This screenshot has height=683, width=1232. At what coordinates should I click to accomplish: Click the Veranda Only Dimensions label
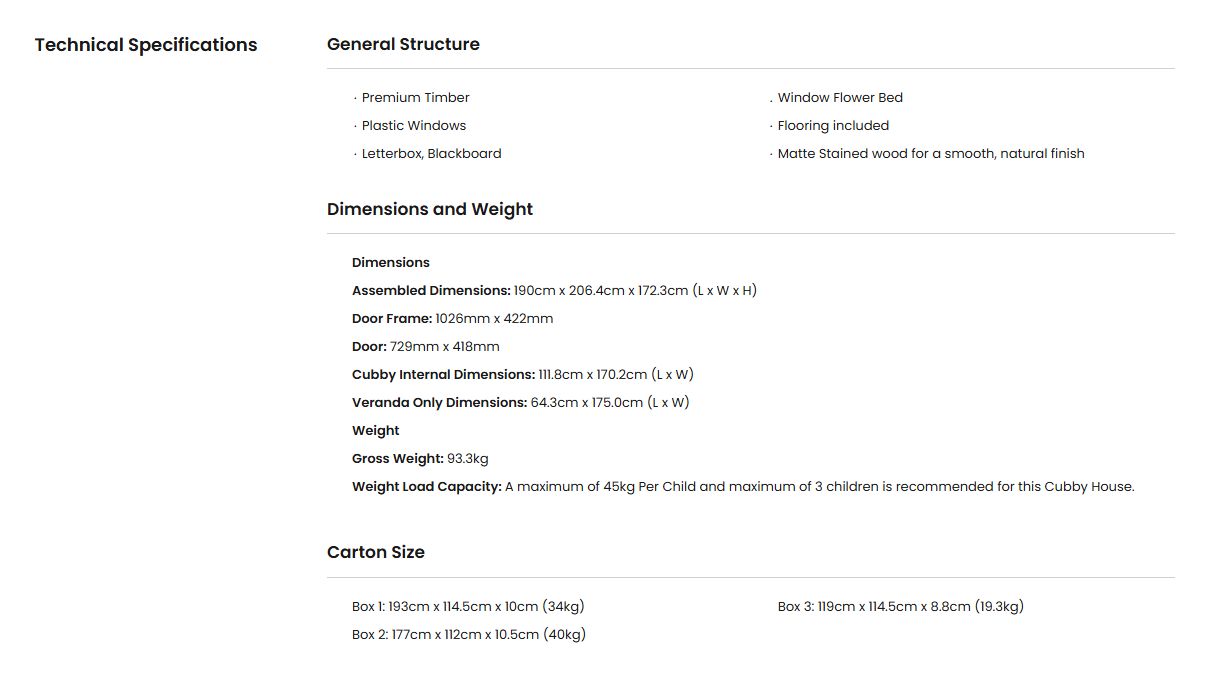click(x=439, y=403)
